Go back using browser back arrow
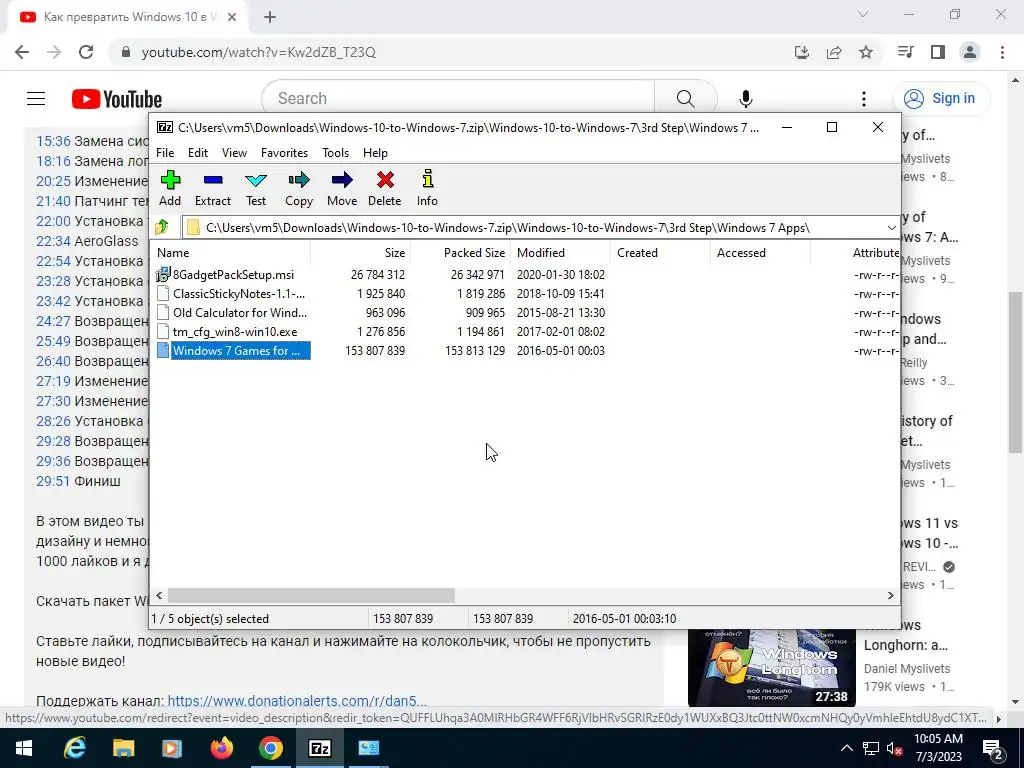Viewport: 1024px width, 768px height. [x=22, y=52]
